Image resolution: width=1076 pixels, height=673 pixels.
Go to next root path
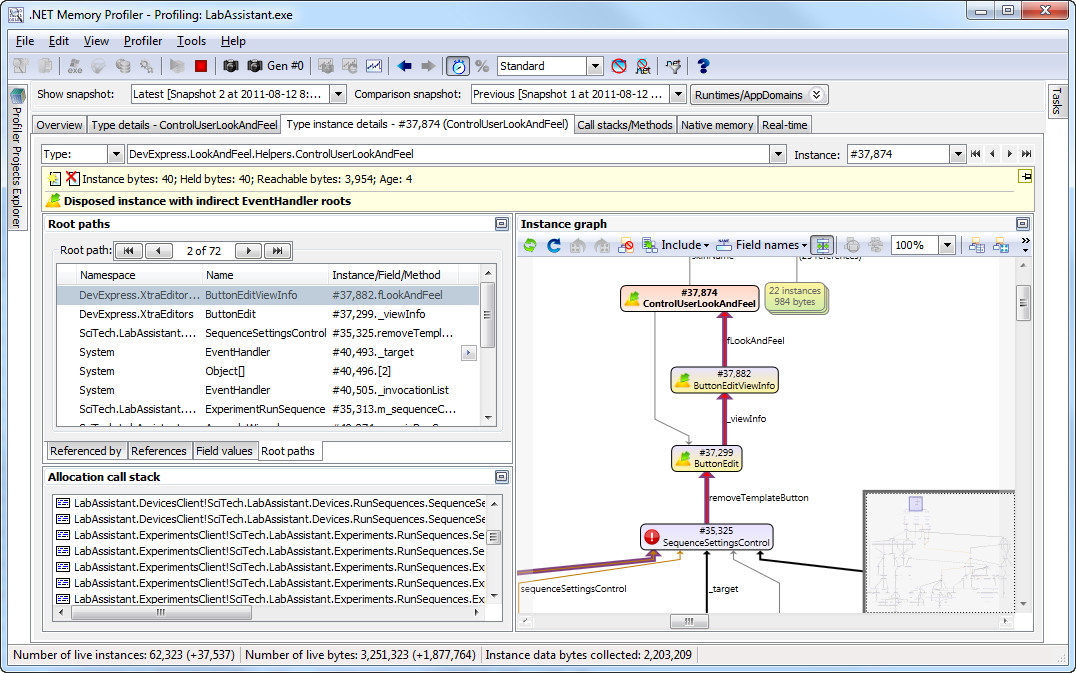248,250
